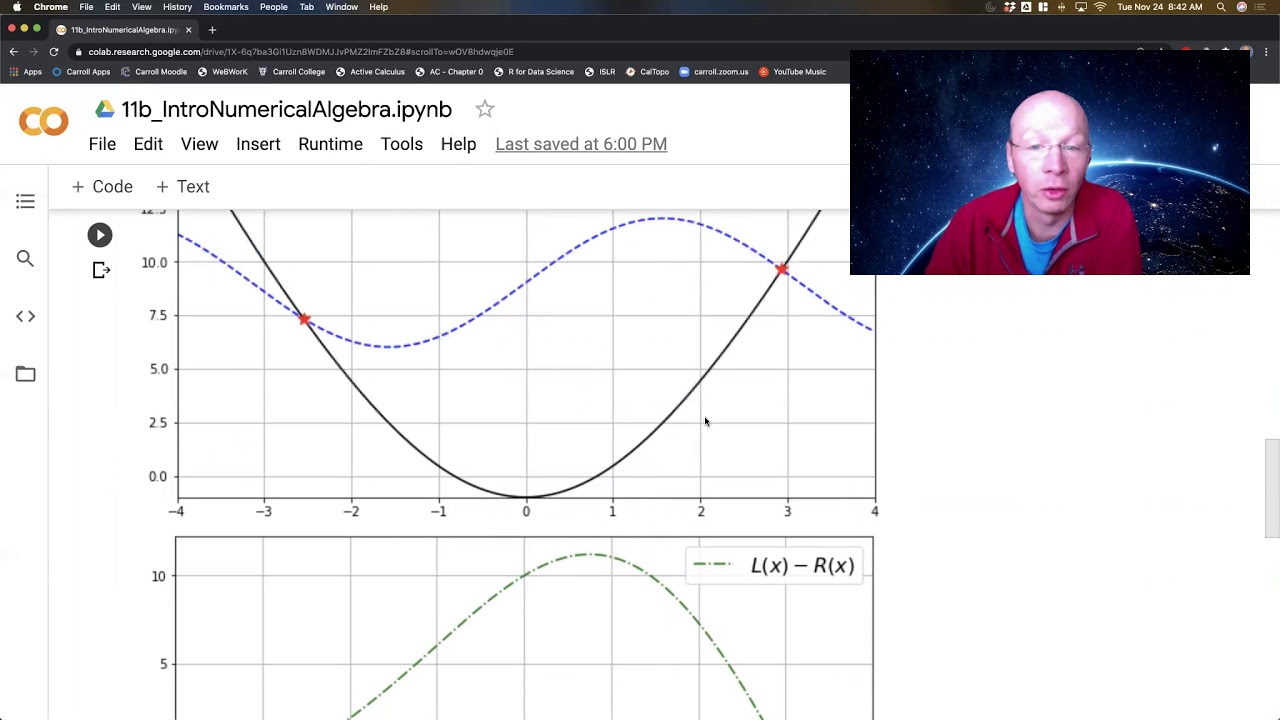Open the ISLR bookmark
This screenshot has width=1280, height=720.
(600, 72)
